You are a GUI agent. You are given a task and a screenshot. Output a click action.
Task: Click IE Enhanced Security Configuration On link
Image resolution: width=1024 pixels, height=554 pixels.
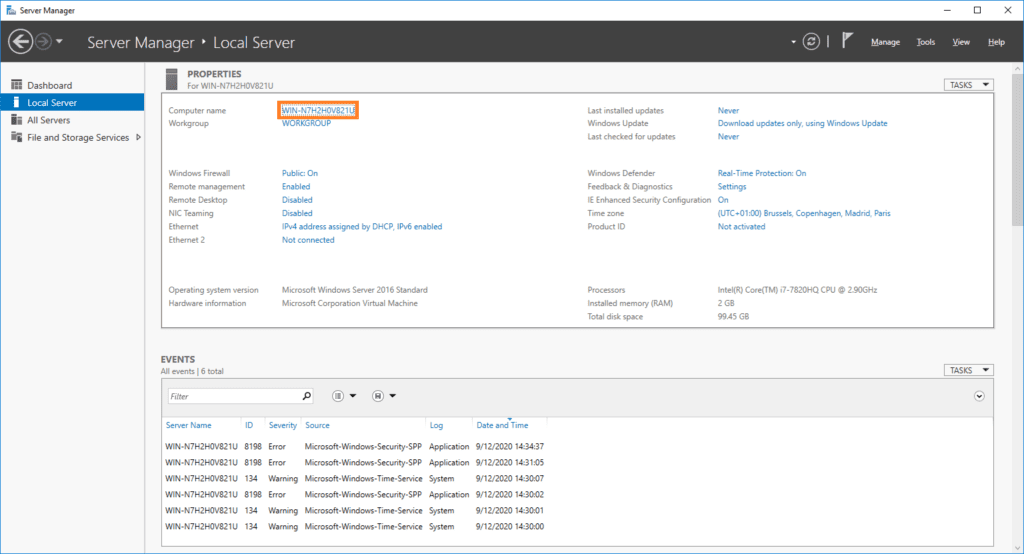[723, 200]
